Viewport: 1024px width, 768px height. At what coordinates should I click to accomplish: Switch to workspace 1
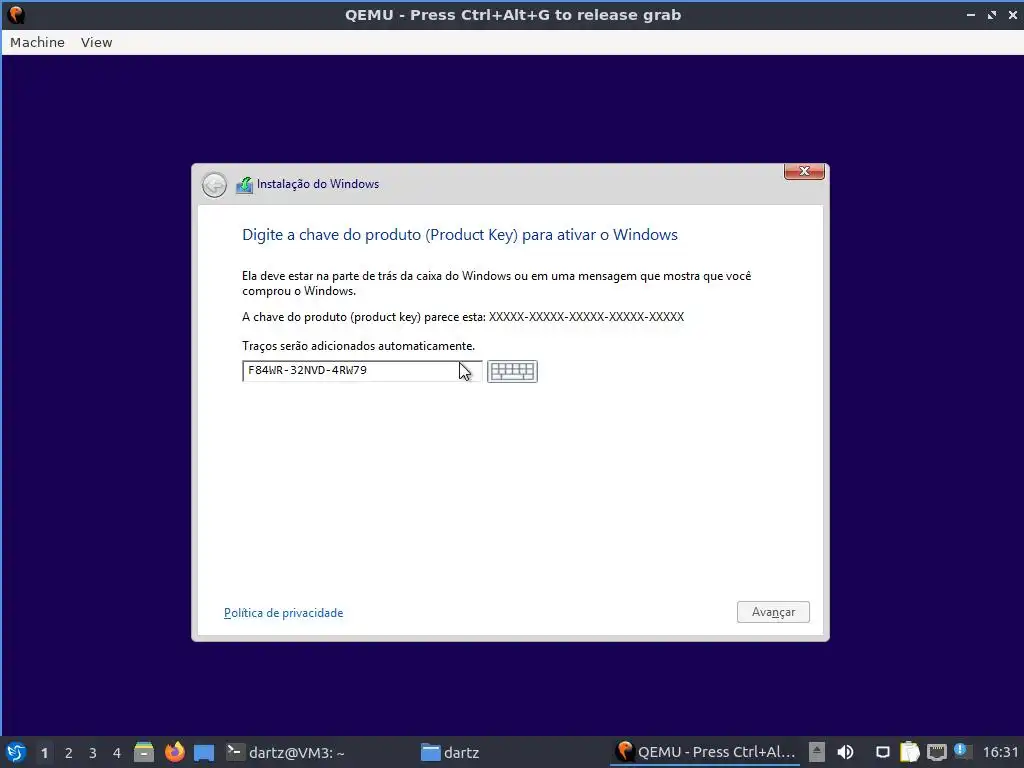pyautogui.click(x=44, y=753)
